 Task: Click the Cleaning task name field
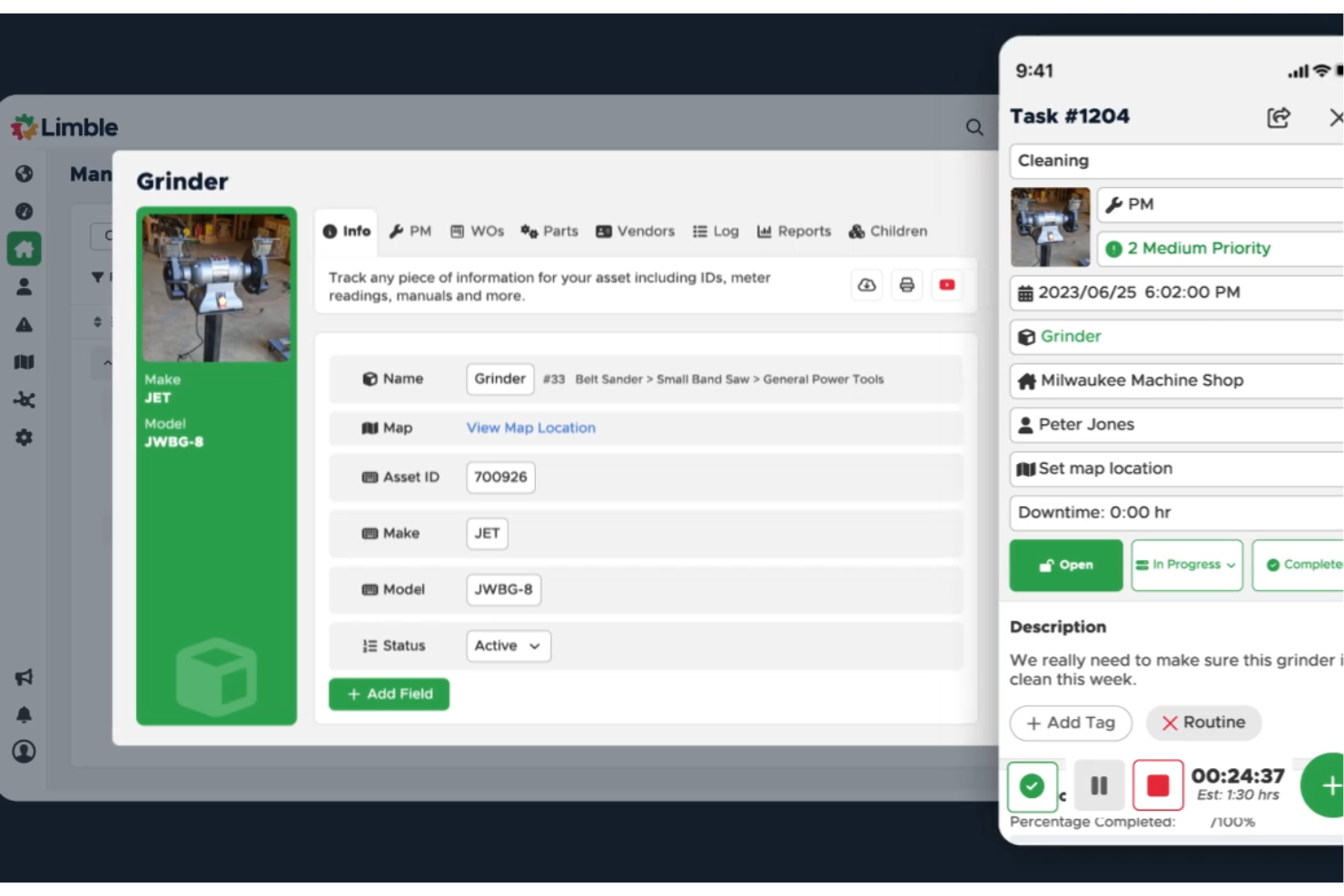tap(1177, 161)
